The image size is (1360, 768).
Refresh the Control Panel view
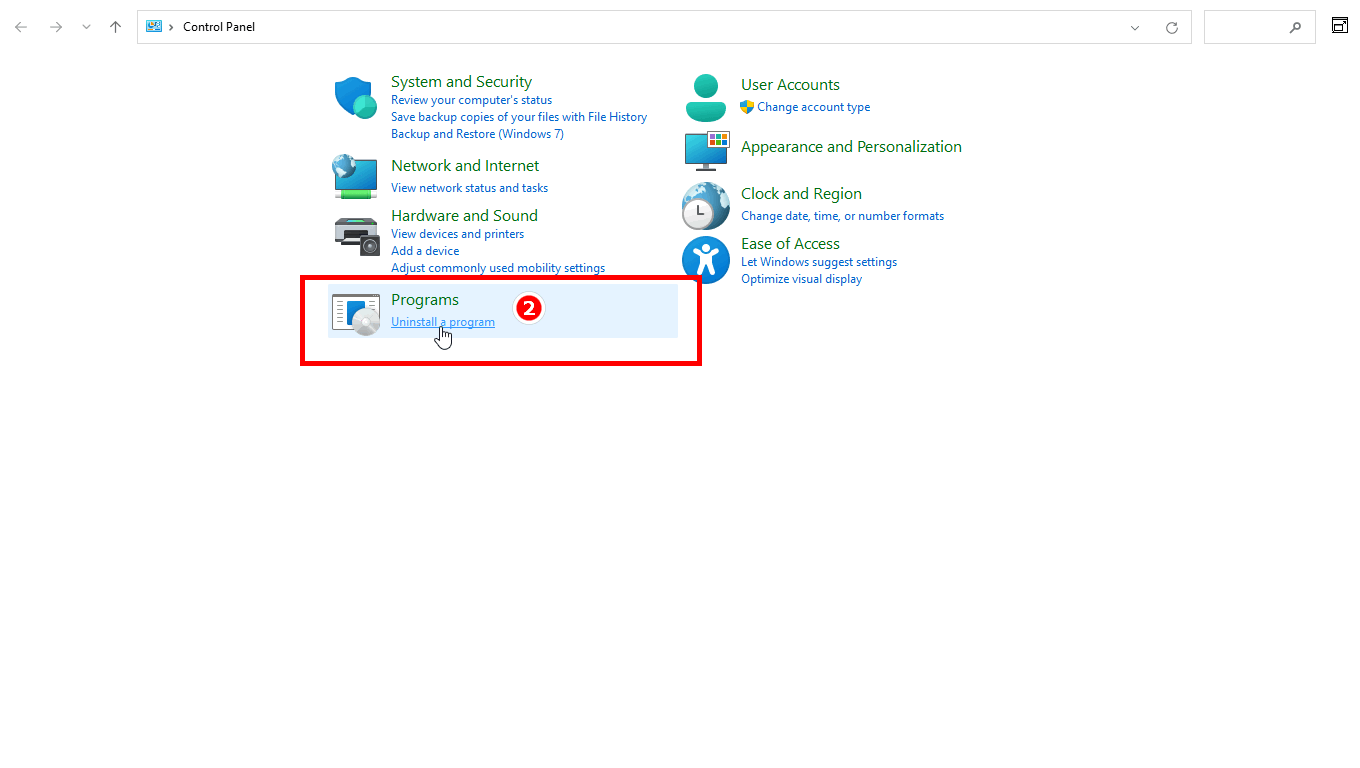[1172, 28]
